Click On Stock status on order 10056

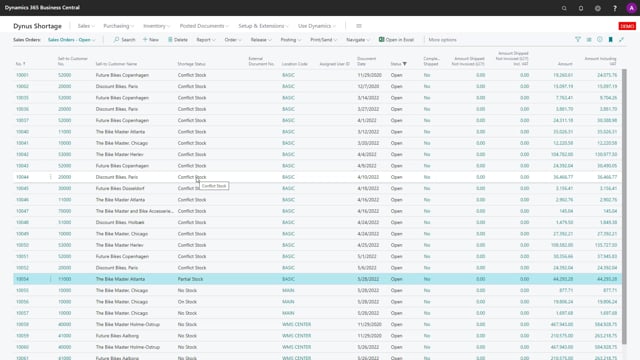pyautogui.click(x=187, y=302)
